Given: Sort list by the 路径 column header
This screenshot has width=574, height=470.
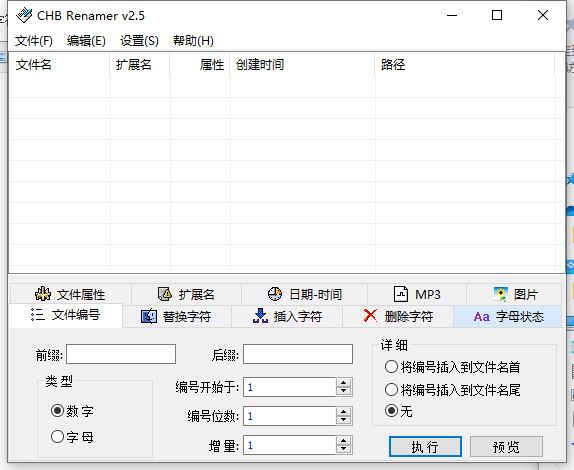Looking at the screenshot, I should pyautogui.click(x=465, y=65).
